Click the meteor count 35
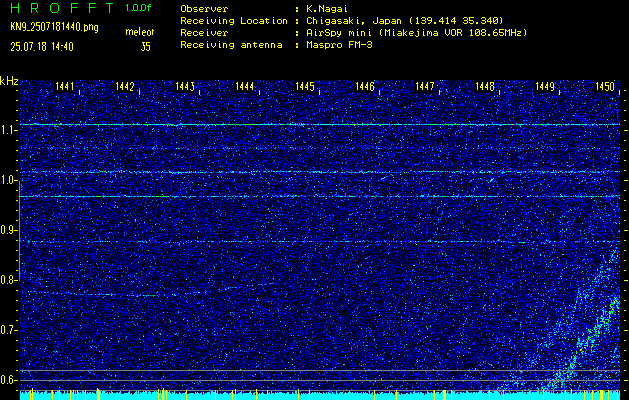This screenshot has width=629, height=400. pos(146,47)
